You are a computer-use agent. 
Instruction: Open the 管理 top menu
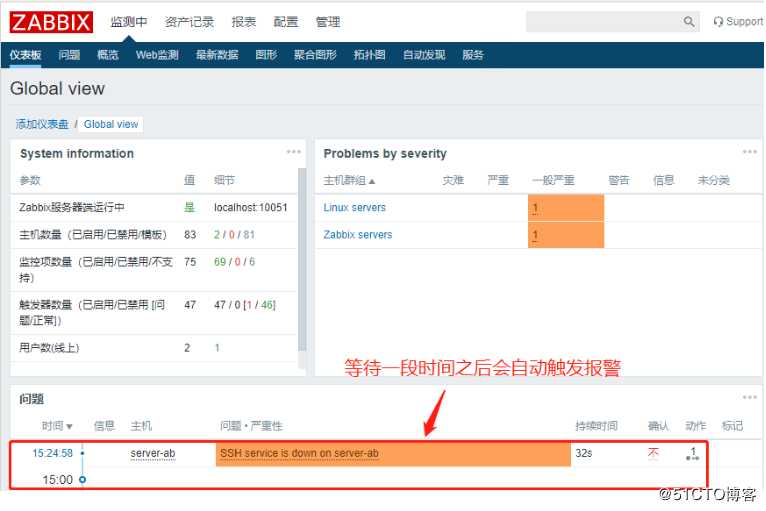tap(328, 22)
